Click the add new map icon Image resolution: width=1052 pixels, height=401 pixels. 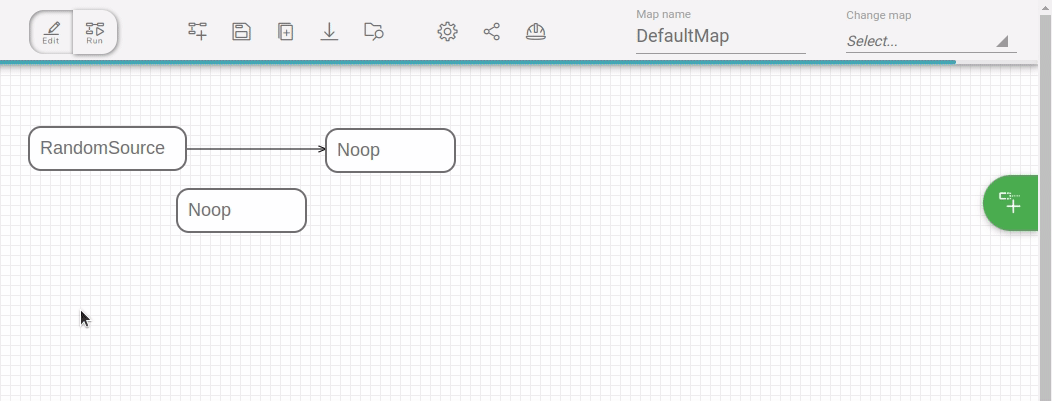click(x=197, y=31)
